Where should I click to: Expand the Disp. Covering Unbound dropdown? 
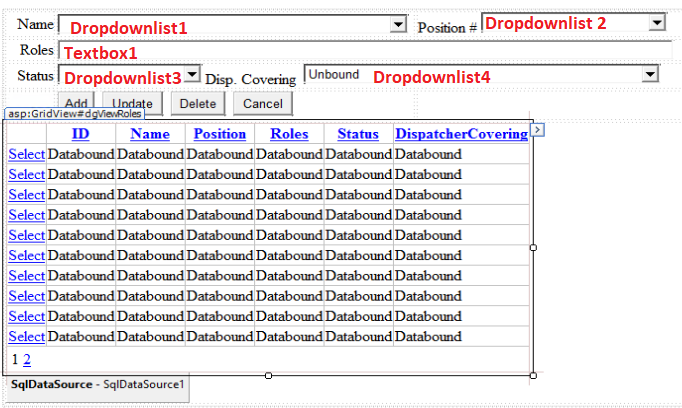coord(650,74)
